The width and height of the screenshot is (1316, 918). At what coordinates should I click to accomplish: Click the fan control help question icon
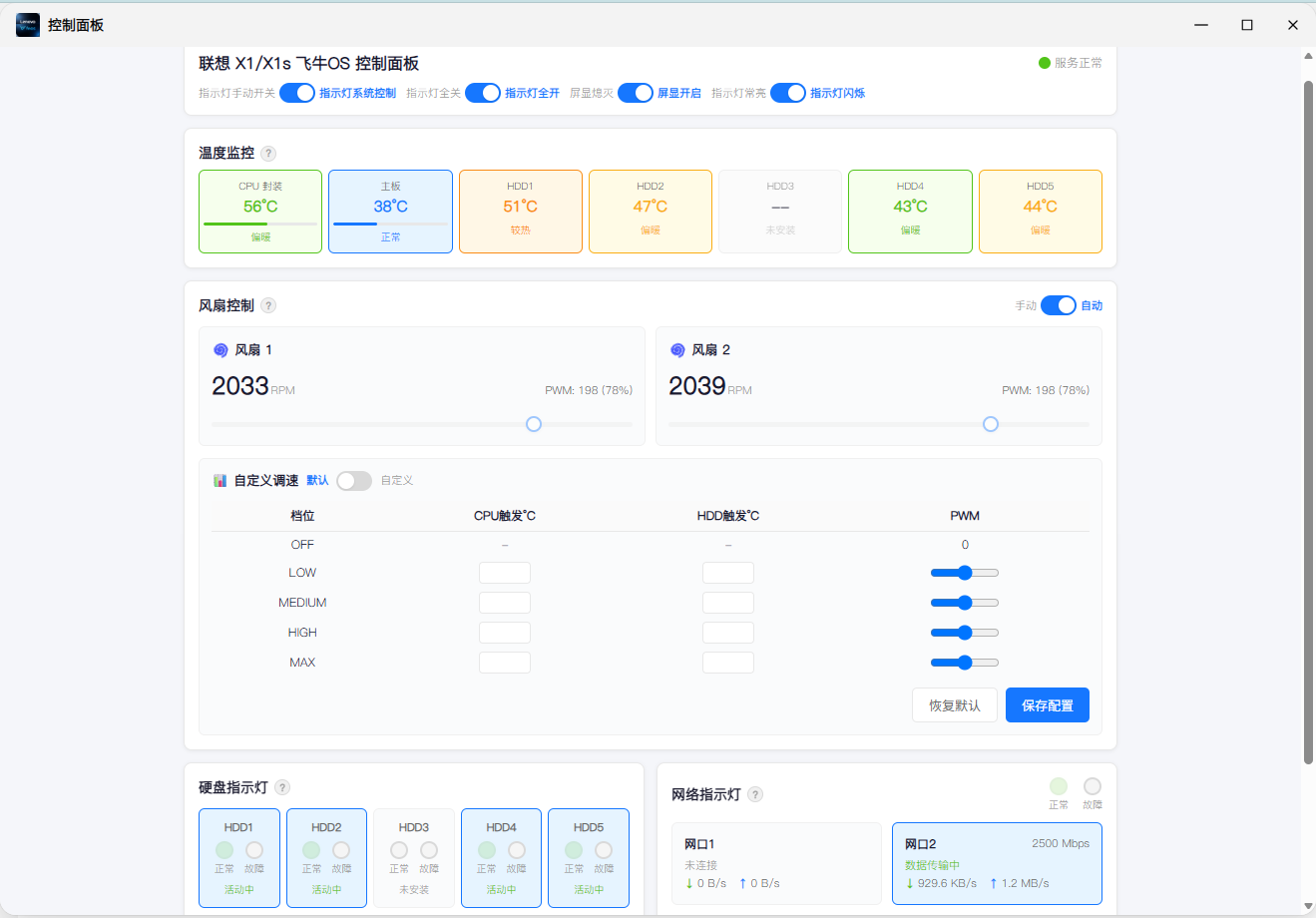click(x=268, y=306)
